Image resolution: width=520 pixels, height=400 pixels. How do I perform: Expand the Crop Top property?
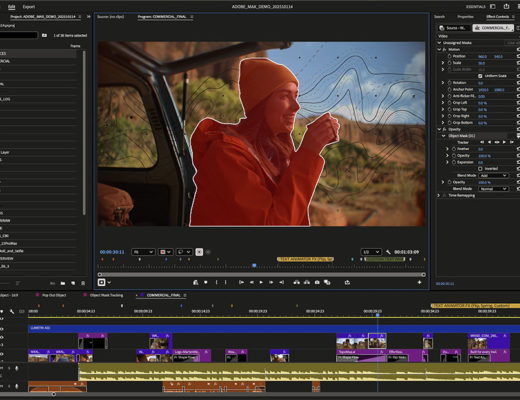tap(443, 109)
